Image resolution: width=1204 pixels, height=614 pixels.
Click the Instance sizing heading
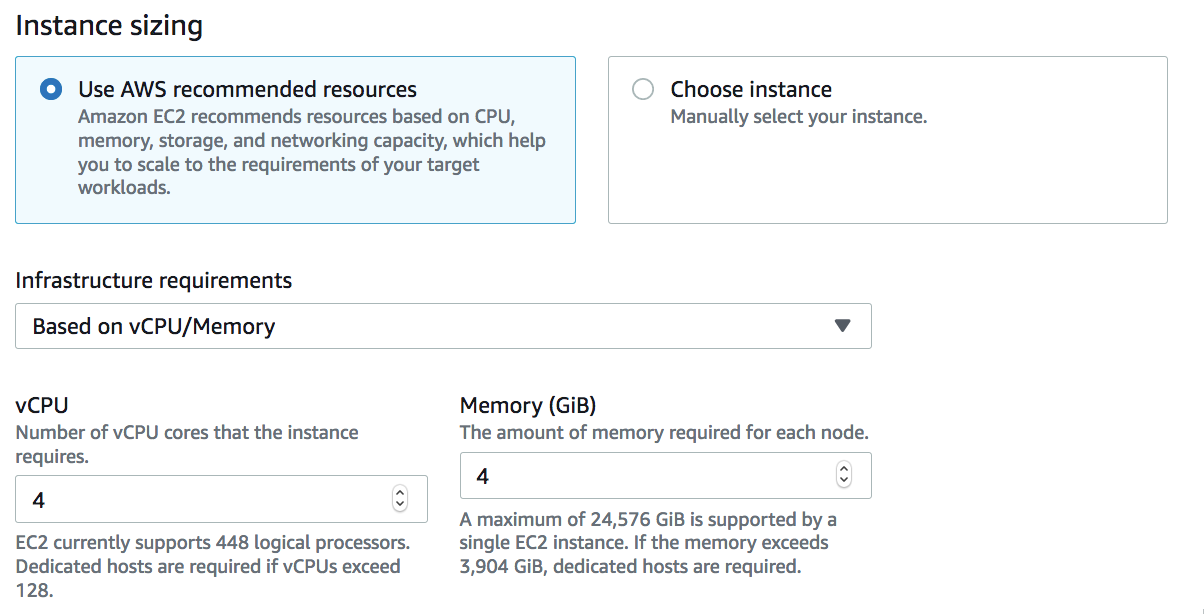(x=109, y=25)
